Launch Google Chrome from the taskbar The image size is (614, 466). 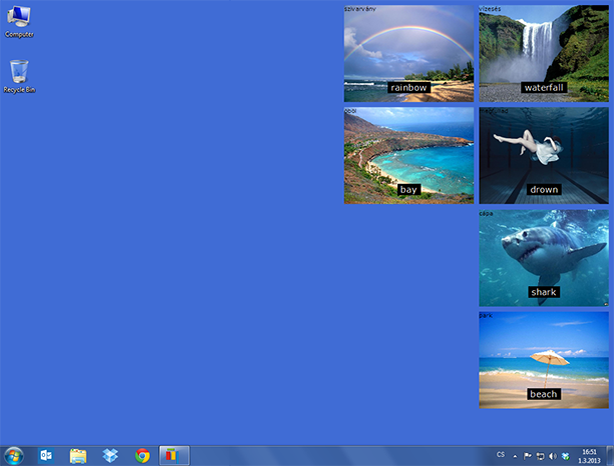click(x=142, y=456)
